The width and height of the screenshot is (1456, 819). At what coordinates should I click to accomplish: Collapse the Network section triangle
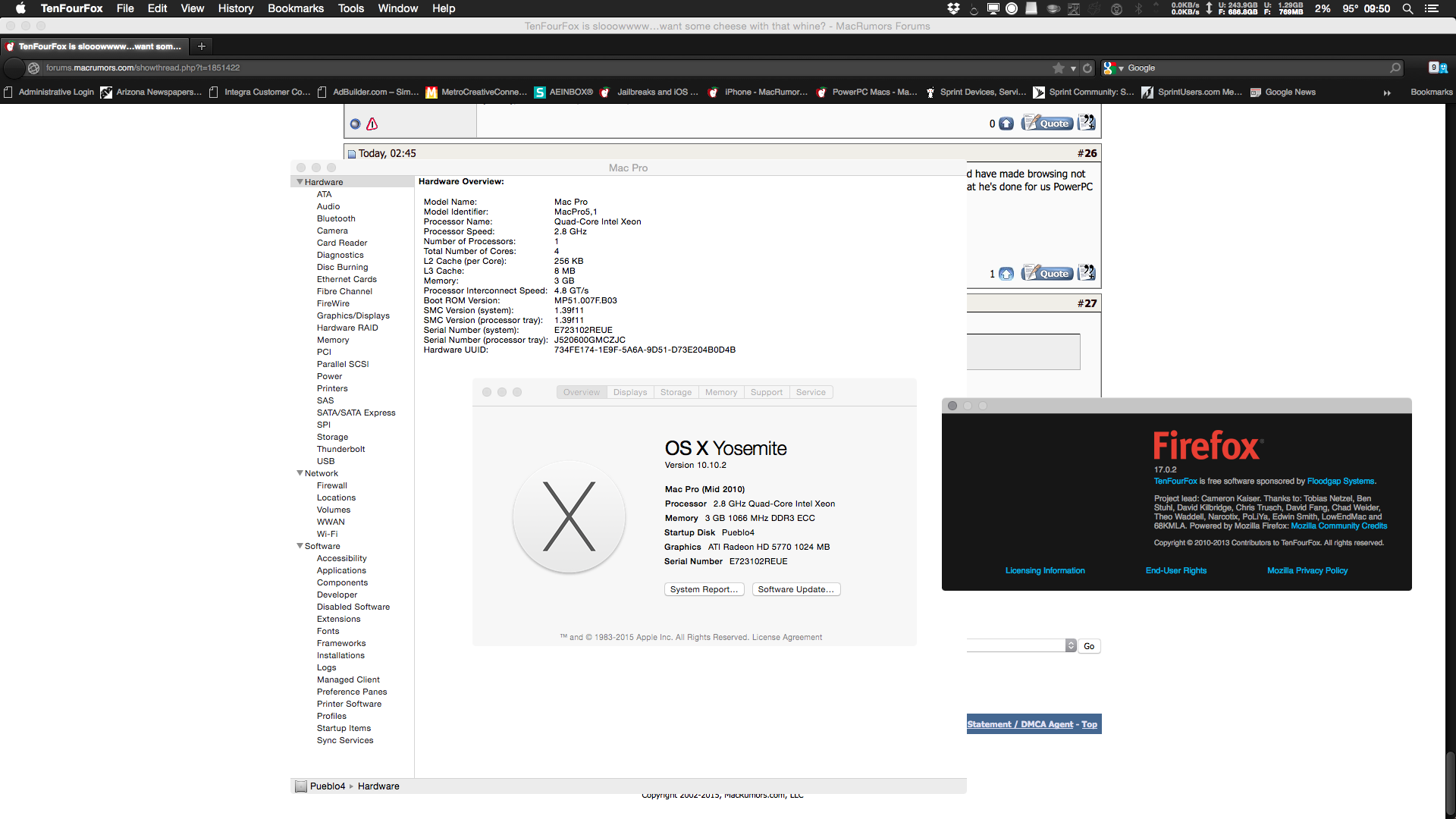pyautogui.click(x=300, y=473)
